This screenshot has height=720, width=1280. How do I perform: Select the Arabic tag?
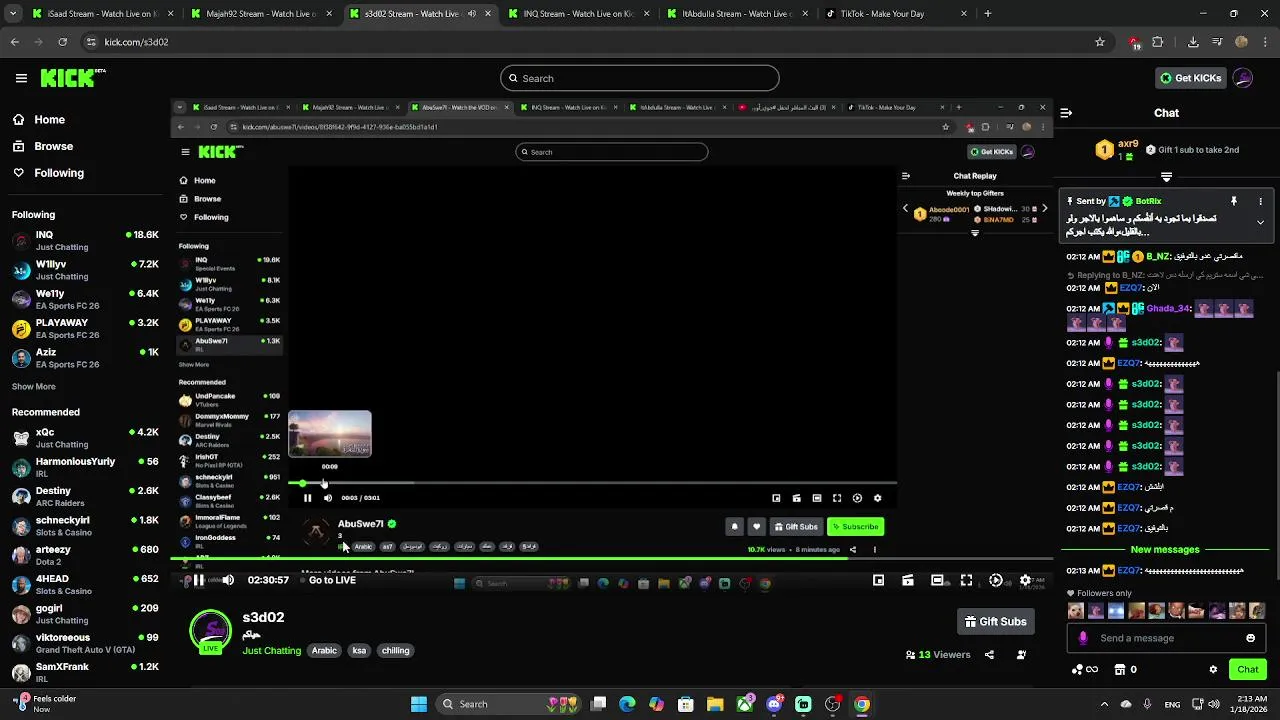(324, 651)
